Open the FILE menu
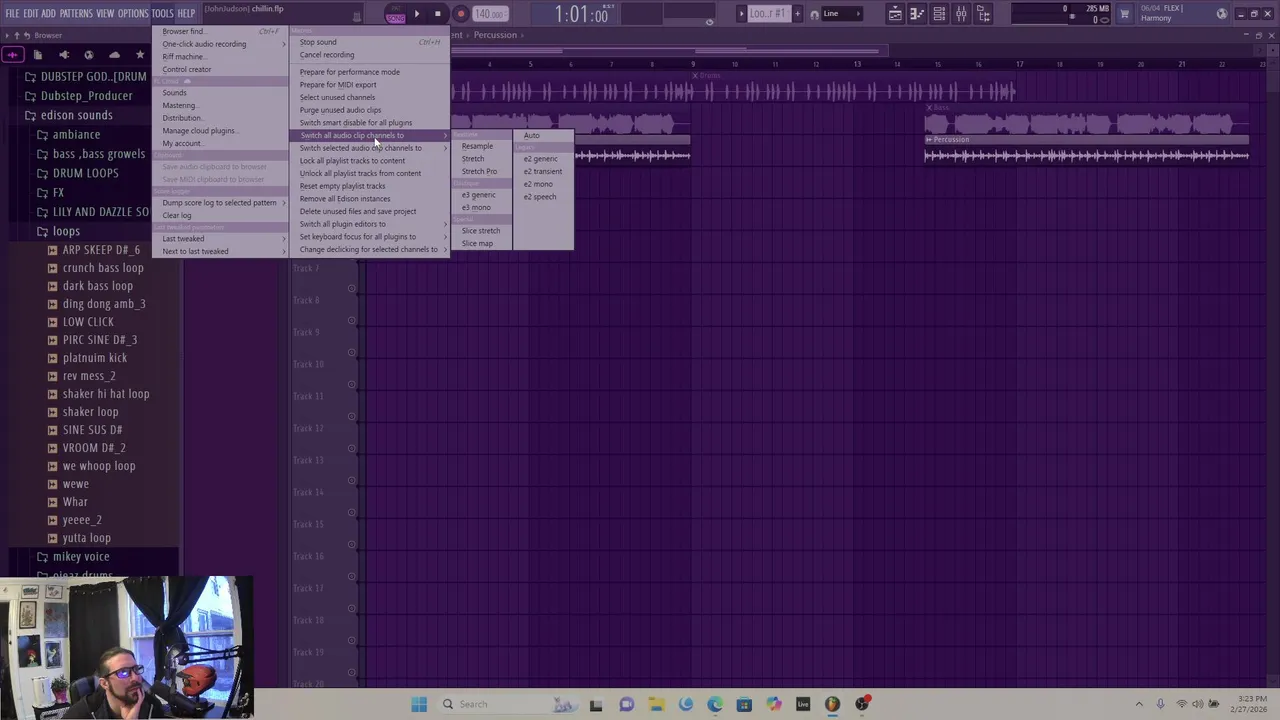This screenshot has height=720, width=1280. pyautogui.click(x=12, y=14)
